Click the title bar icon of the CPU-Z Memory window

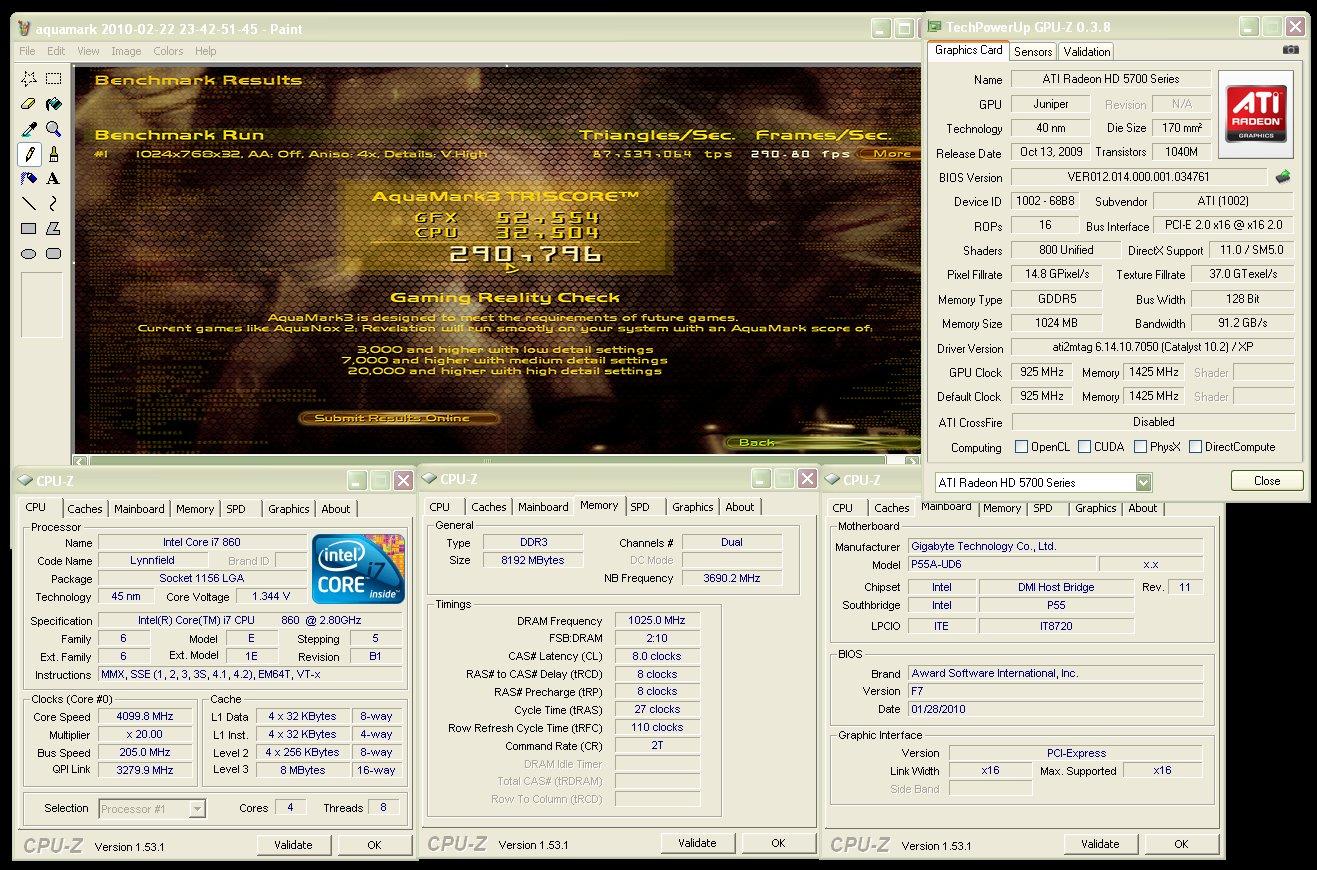click(x=430, y=480)
